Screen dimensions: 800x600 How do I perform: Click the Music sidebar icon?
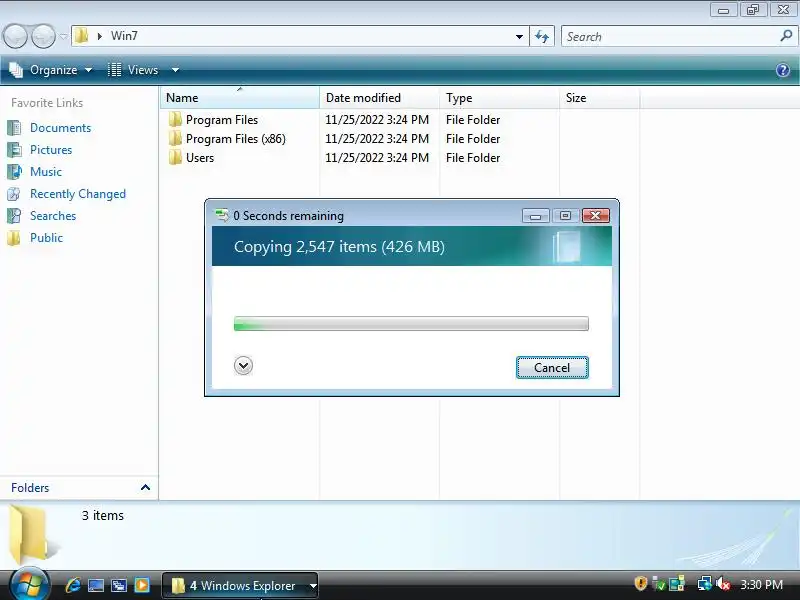[x=14, y=171]
